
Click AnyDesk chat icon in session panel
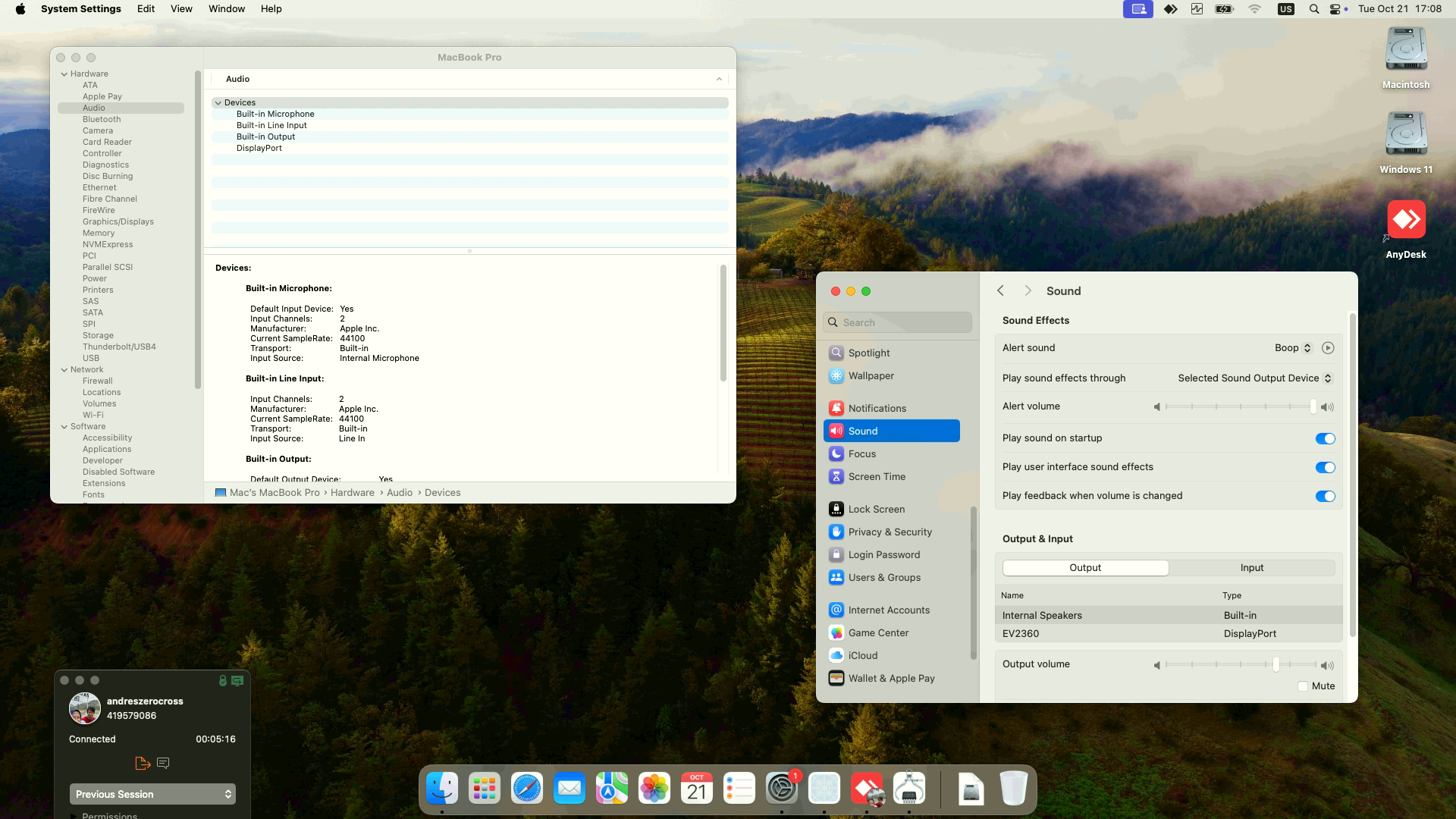(163, 763)
